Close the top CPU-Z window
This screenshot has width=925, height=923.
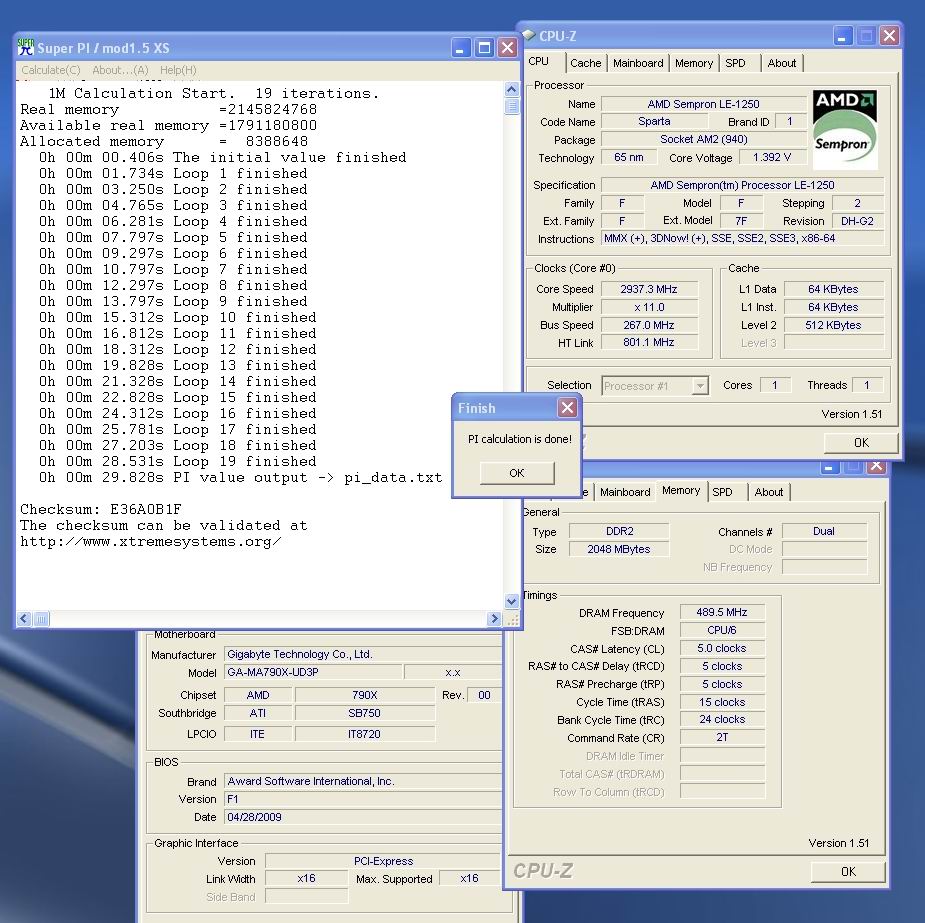click(889, 36)
